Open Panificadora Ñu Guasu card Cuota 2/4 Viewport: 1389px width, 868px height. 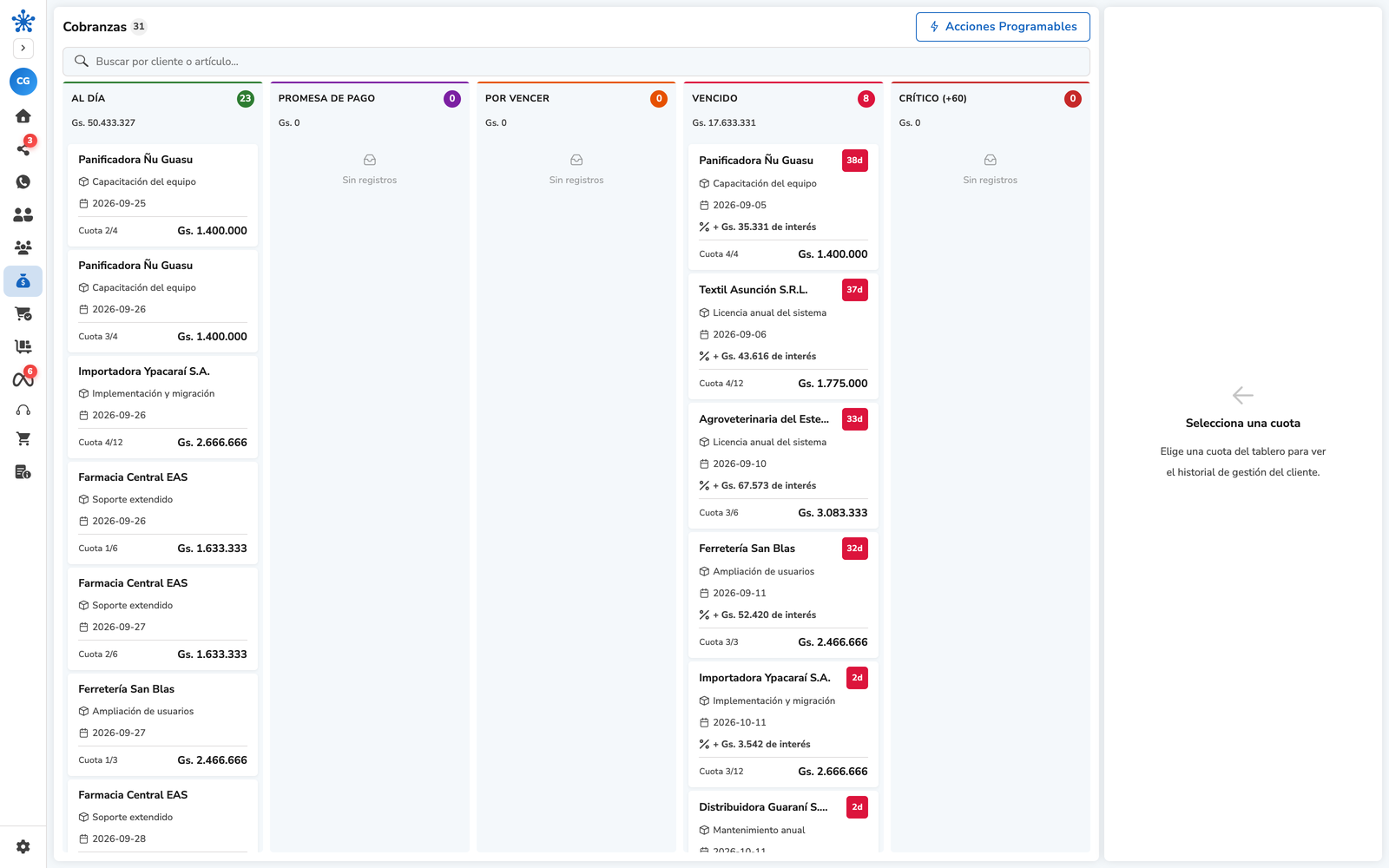(x=163, y=195)
